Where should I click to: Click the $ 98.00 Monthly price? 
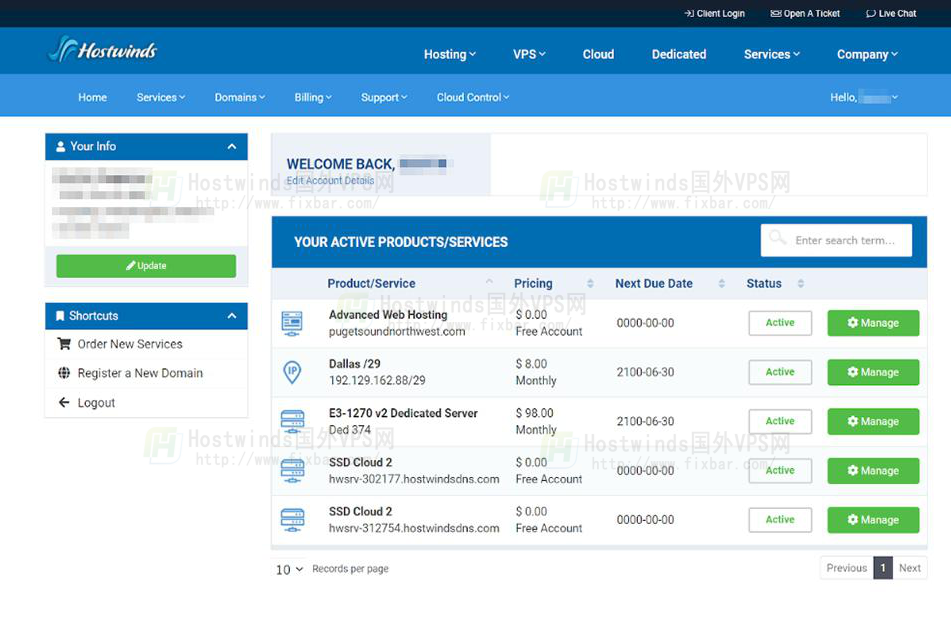pyautogui.click(x=536, y=421)
